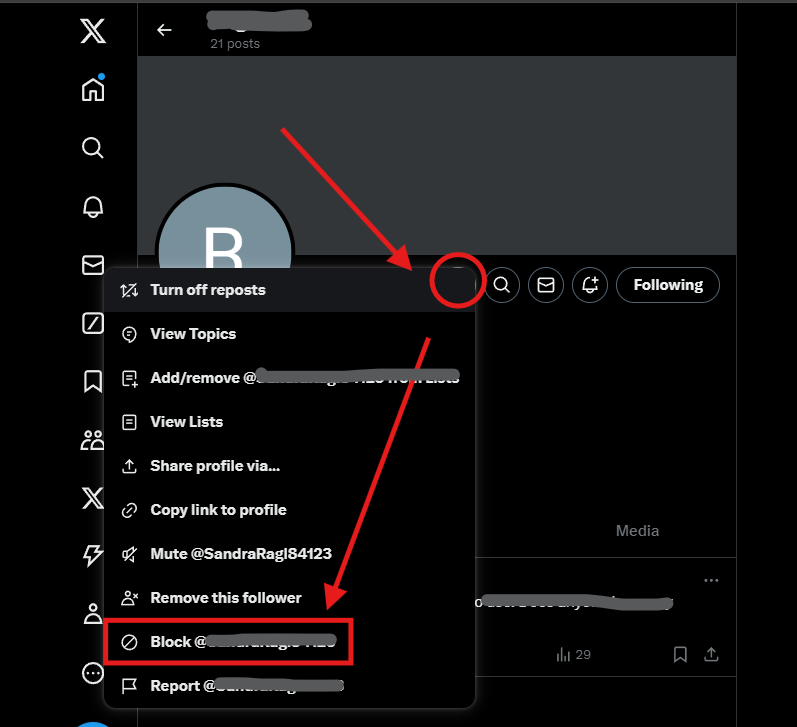Open the lightning bolt sidebar icon
This screenshot has height=727, width=797.
pyautogui.click(x=93, y=555)
